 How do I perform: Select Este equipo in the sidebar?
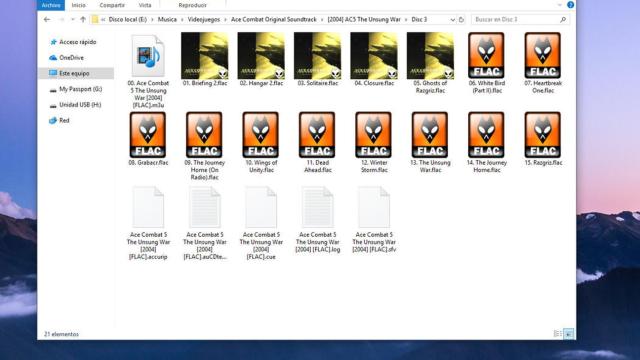click(76, 73)
